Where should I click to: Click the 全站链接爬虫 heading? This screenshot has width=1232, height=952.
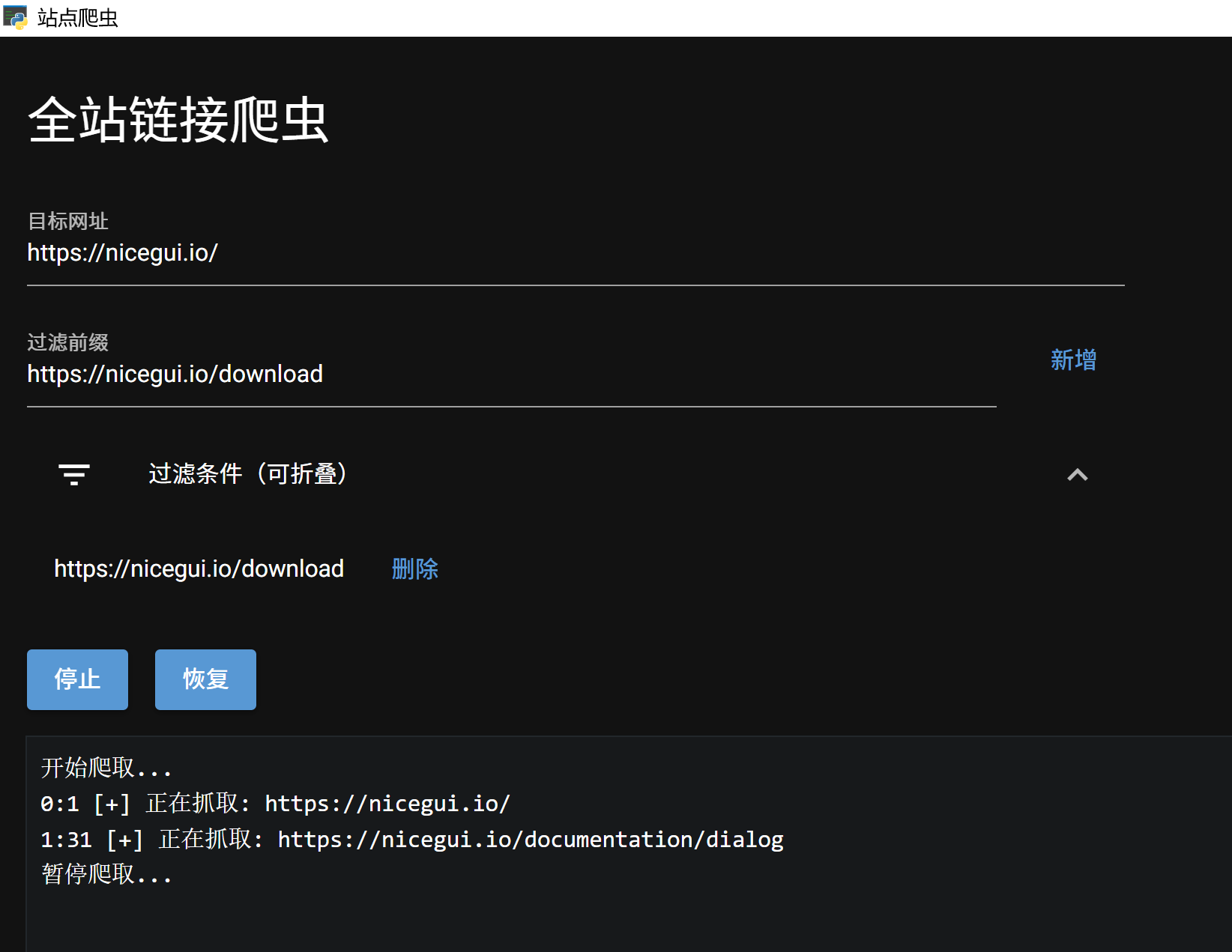click(178, 120)
